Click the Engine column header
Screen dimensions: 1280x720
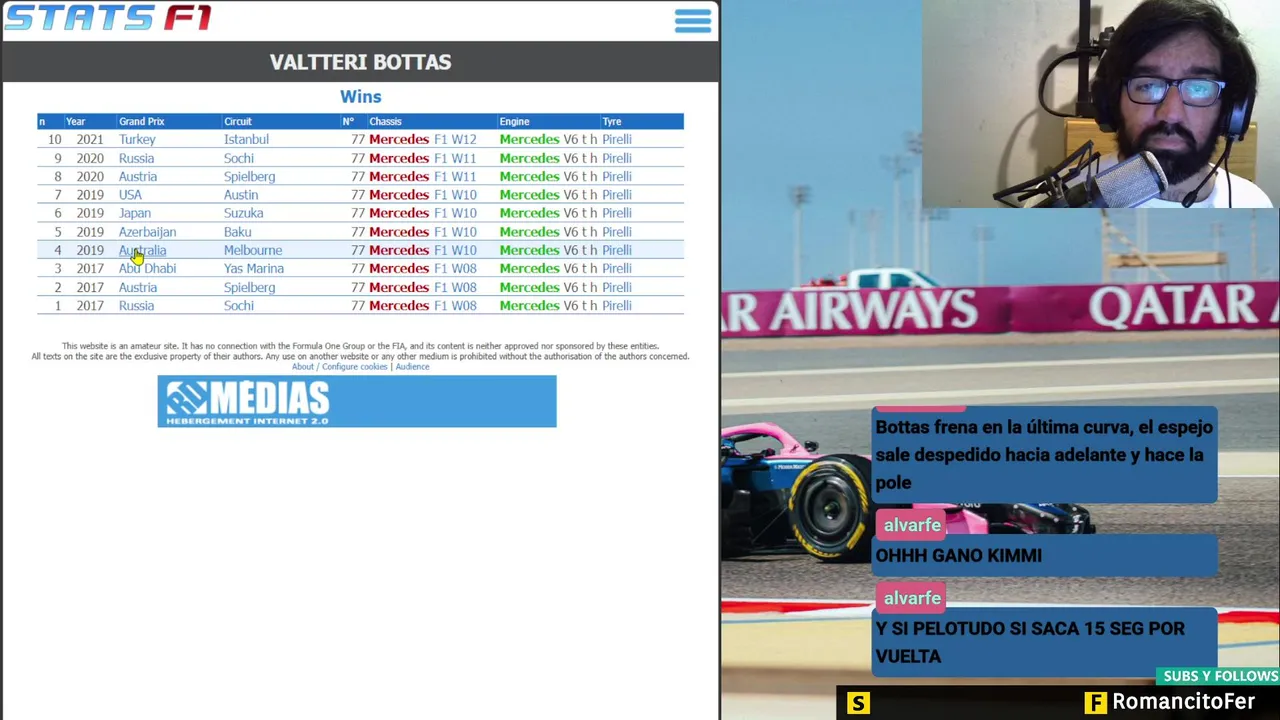(514, 121)
